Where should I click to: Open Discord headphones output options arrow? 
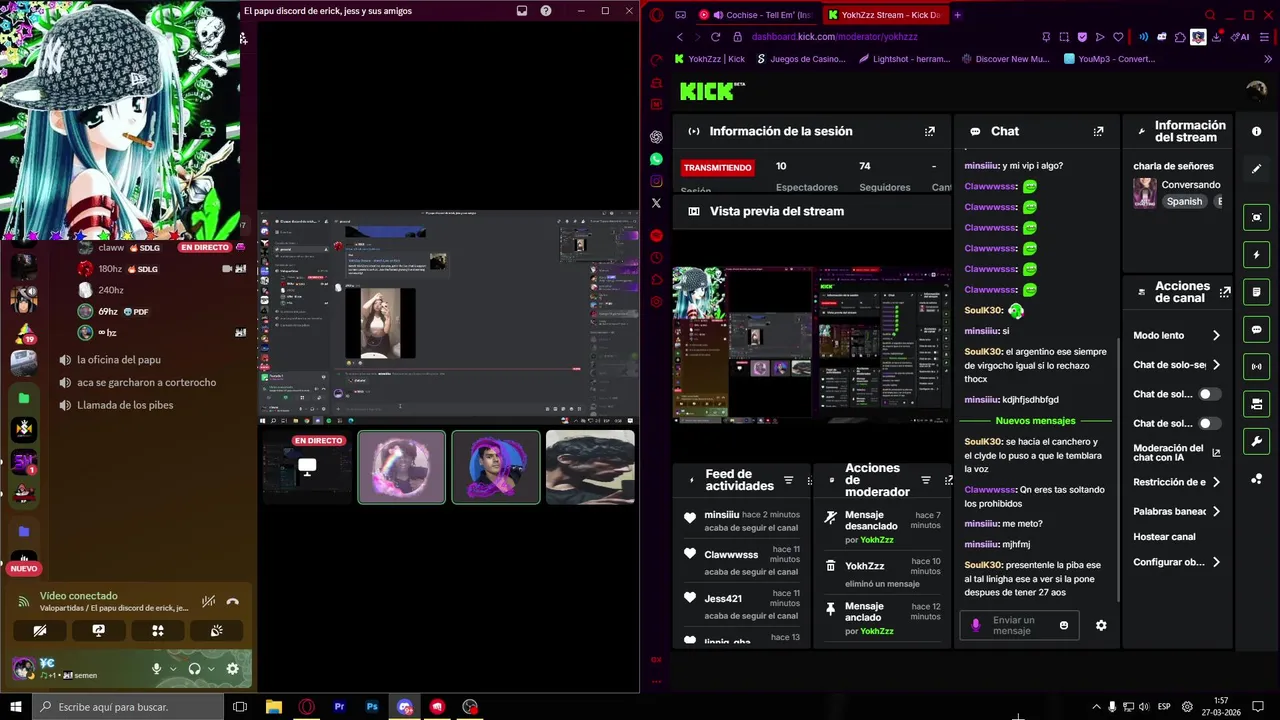[211, 669]
